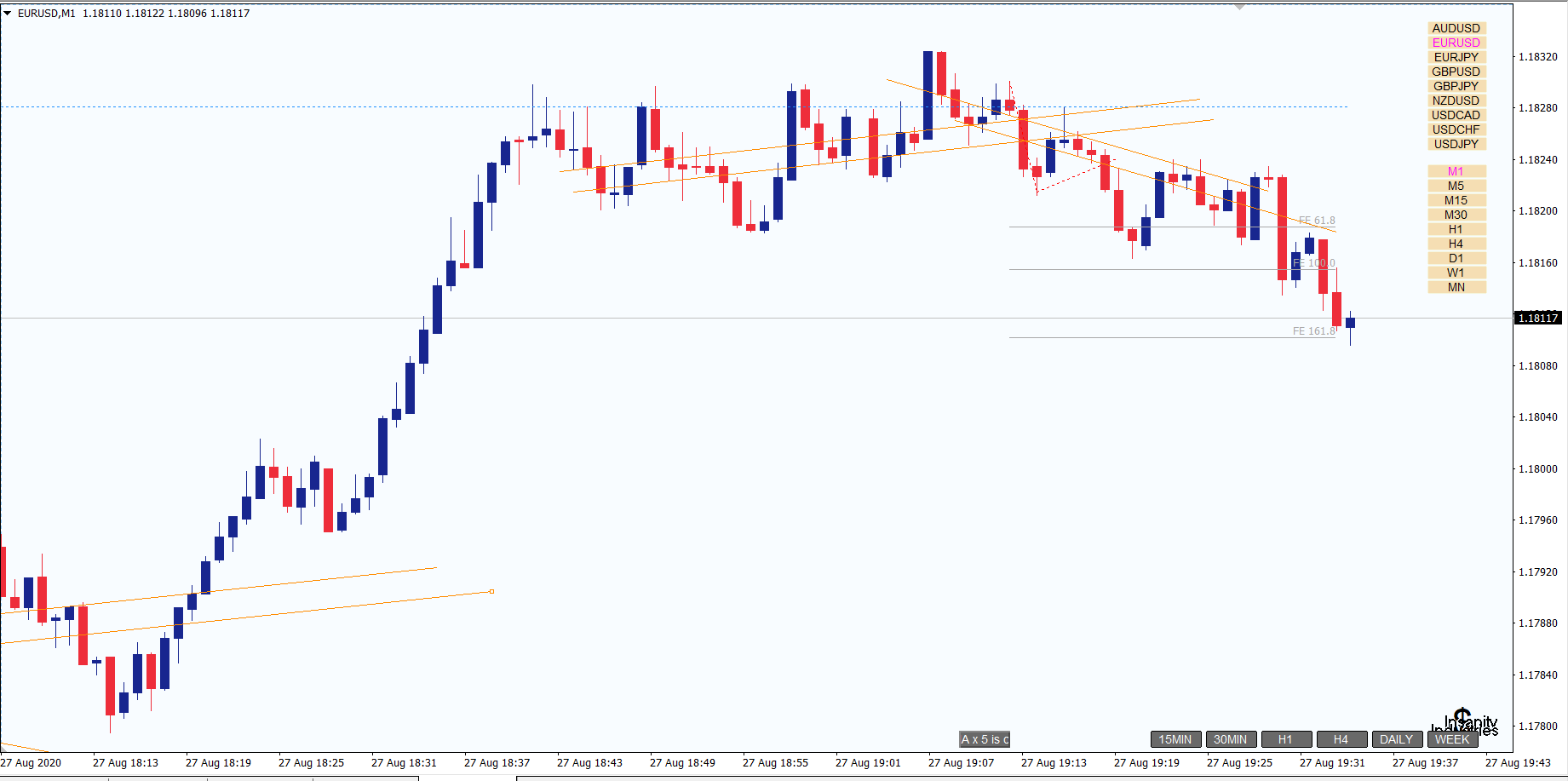Set chart timeframe to M15
Image resolution: width=1568 pixels, height=781 pixels.
coord(1456,200)
